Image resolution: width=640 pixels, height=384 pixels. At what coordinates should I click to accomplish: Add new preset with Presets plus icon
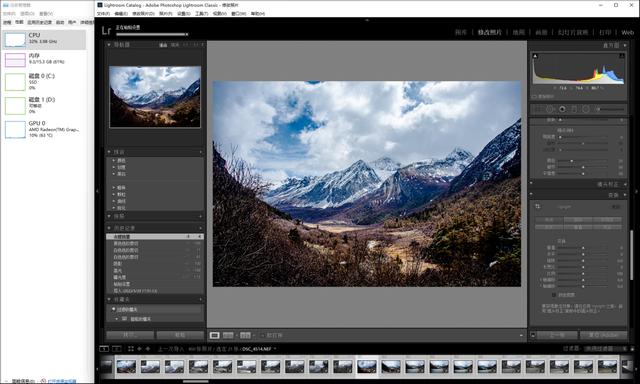click(200, 152)
